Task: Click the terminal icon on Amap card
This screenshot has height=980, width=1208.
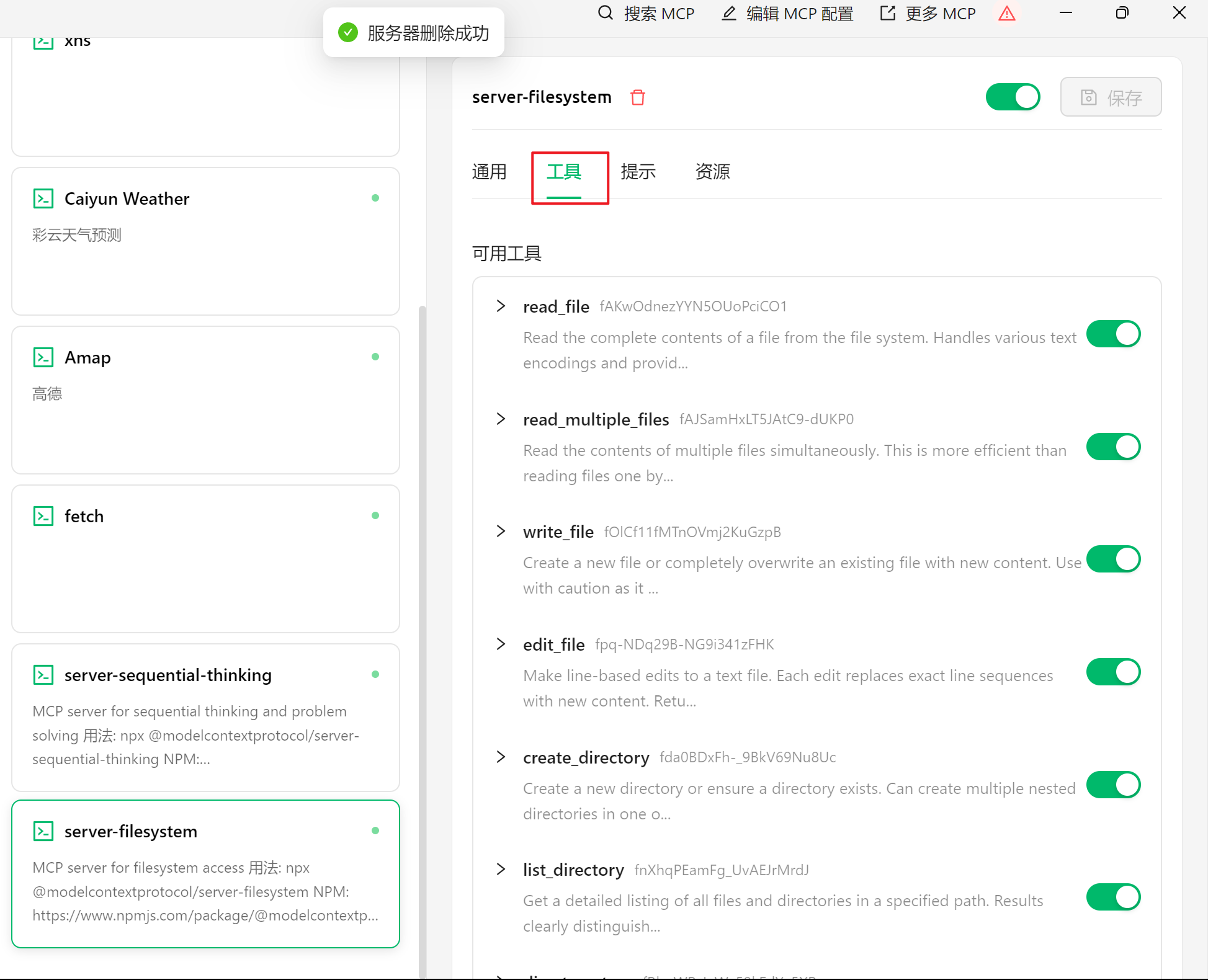Action: pyautogui.click(x=43, y=357)
